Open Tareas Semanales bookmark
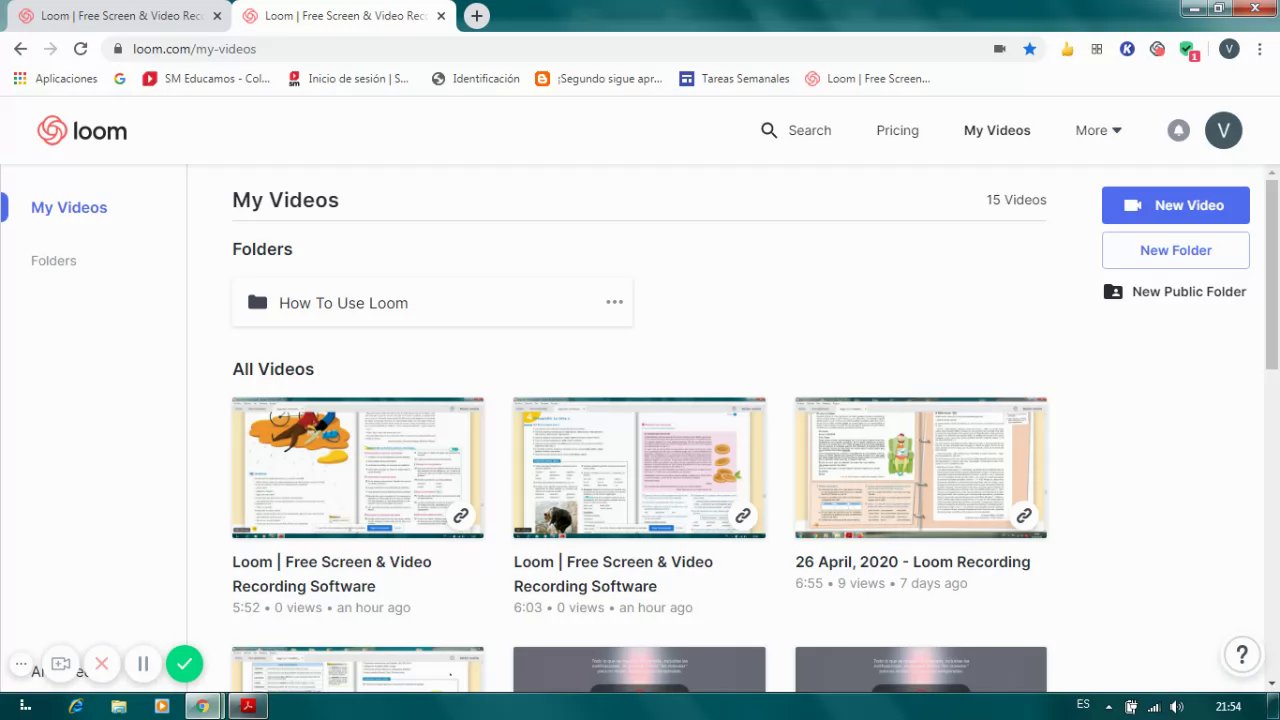The height and width of the screenshot is (720, 1280). 734,78
